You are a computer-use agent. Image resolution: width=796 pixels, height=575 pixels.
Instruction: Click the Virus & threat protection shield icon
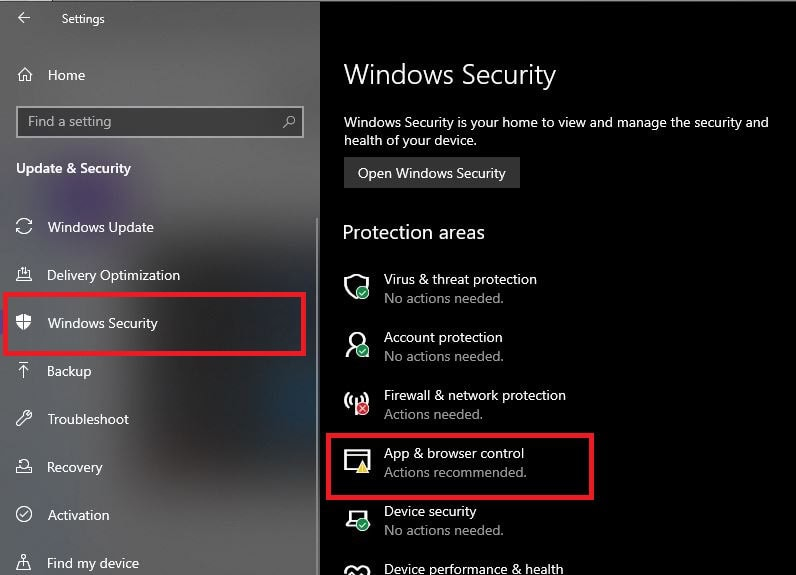click(x=357, y=288)
